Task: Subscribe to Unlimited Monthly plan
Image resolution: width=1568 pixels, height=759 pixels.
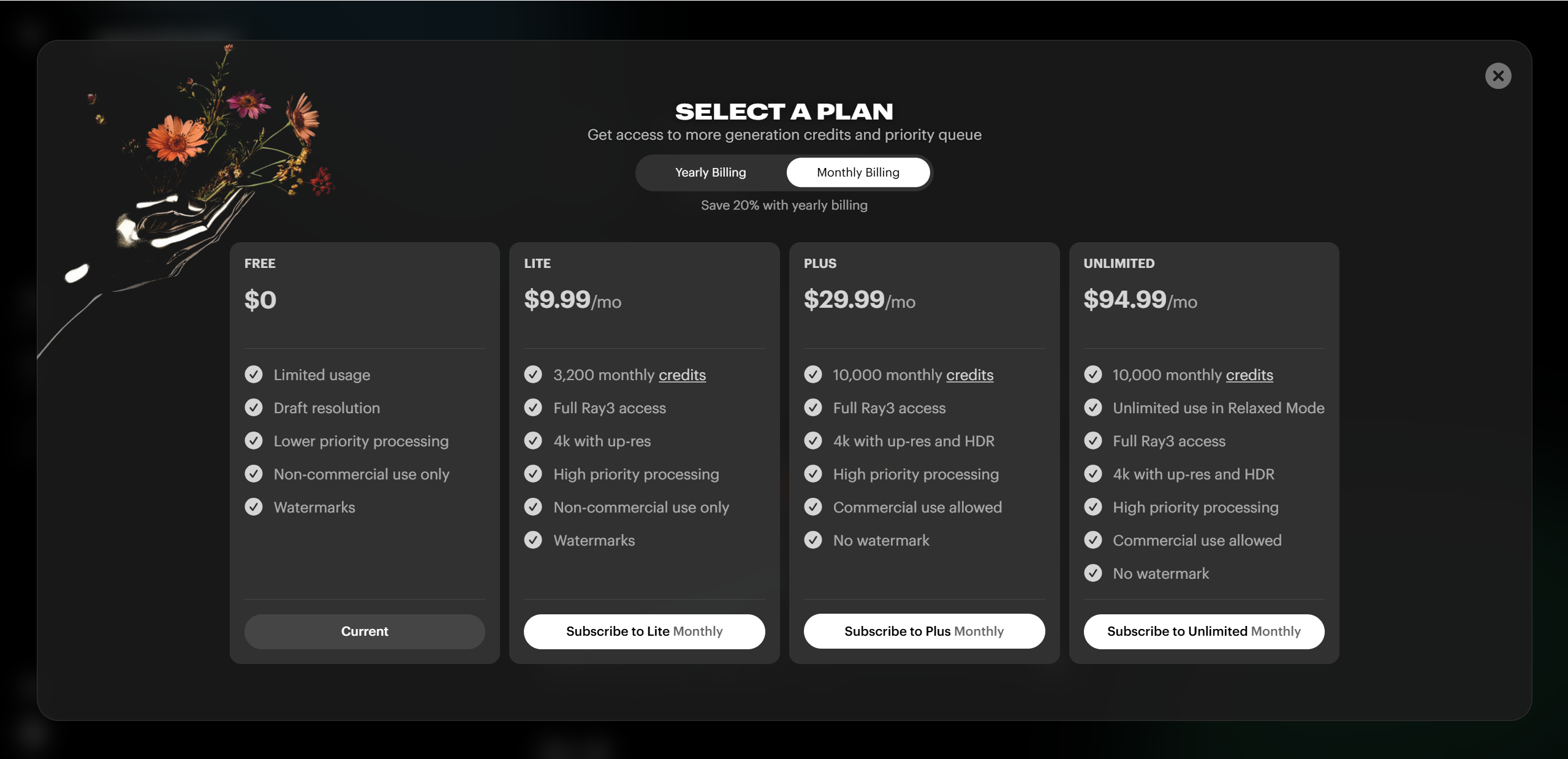Action: [x=1203, y=631]
